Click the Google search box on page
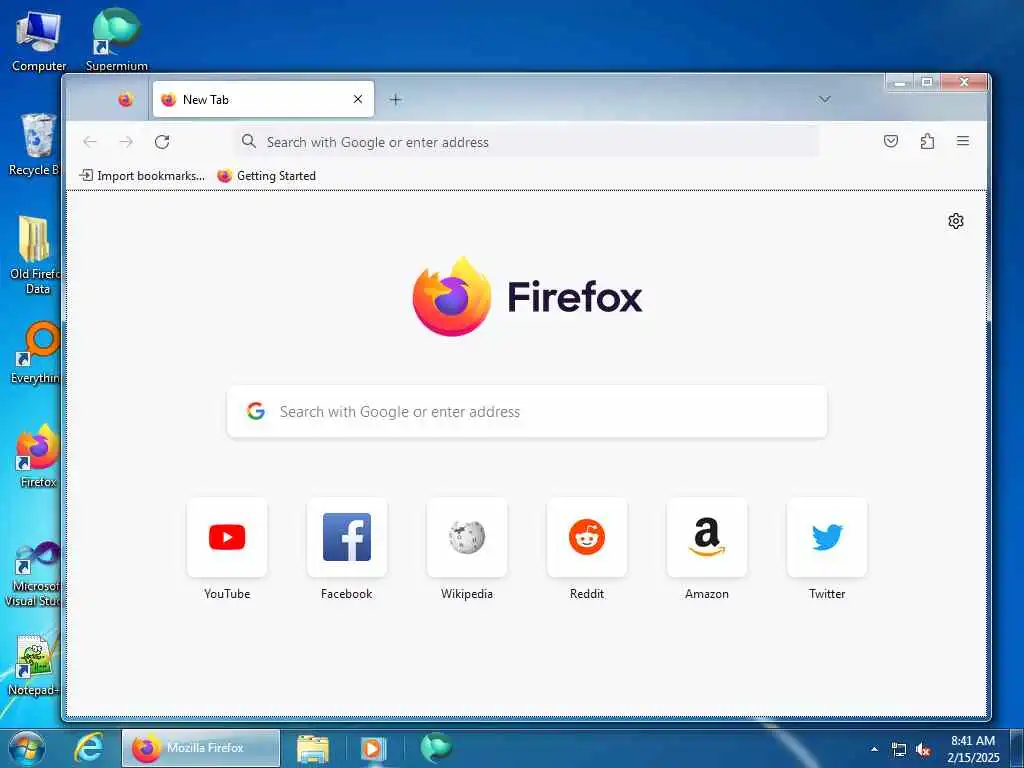 pos(527,411)
